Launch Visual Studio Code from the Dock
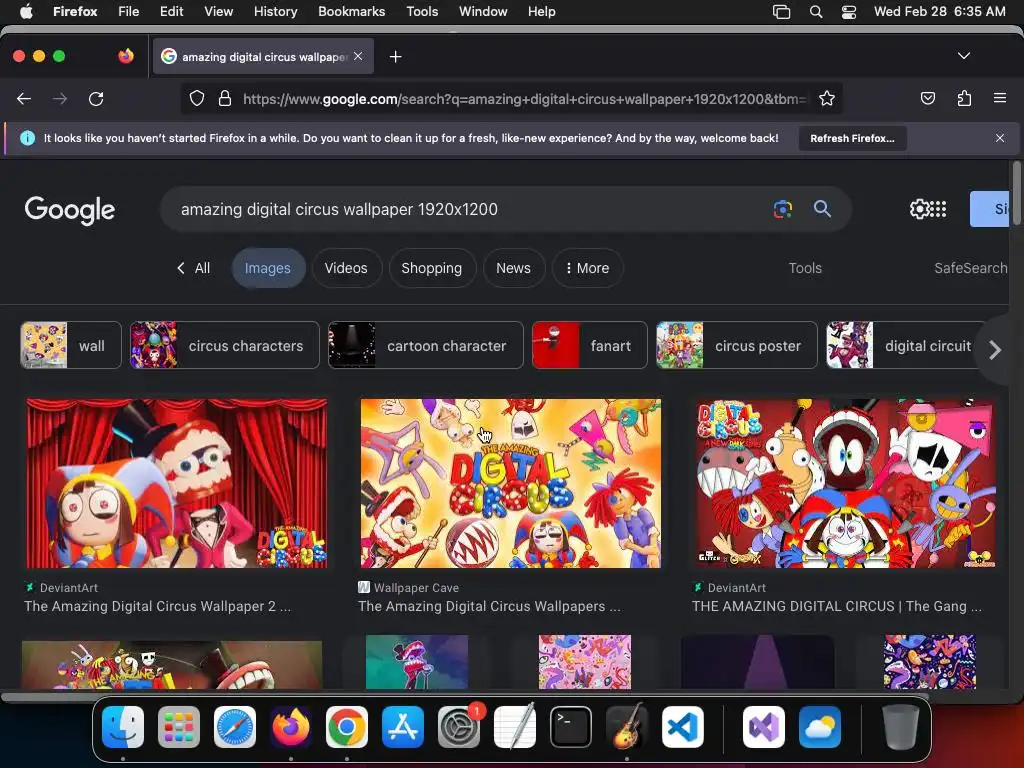 (682, 727)
